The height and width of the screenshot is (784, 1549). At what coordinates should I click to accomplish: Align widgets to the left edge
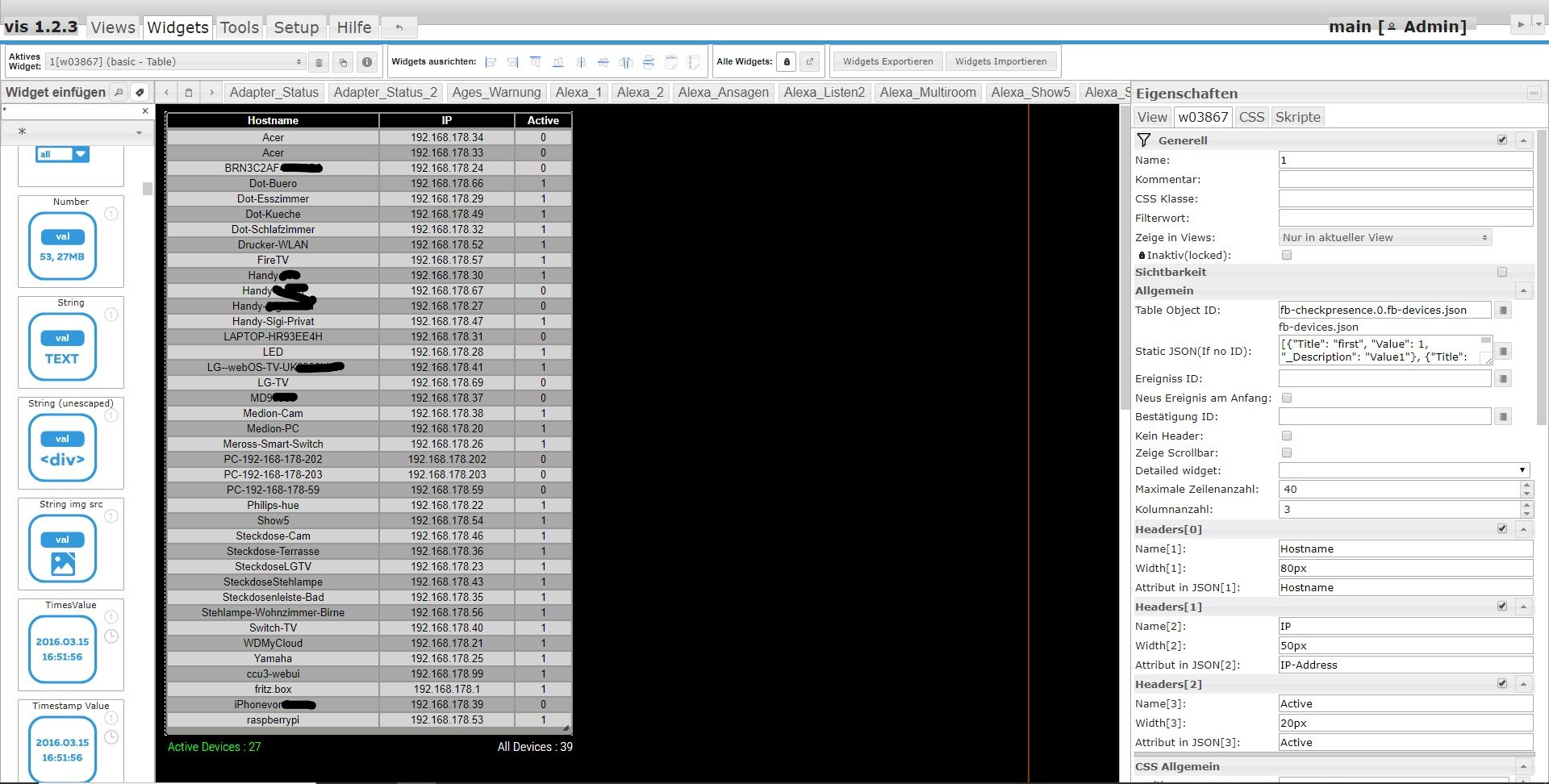(491, 62)
